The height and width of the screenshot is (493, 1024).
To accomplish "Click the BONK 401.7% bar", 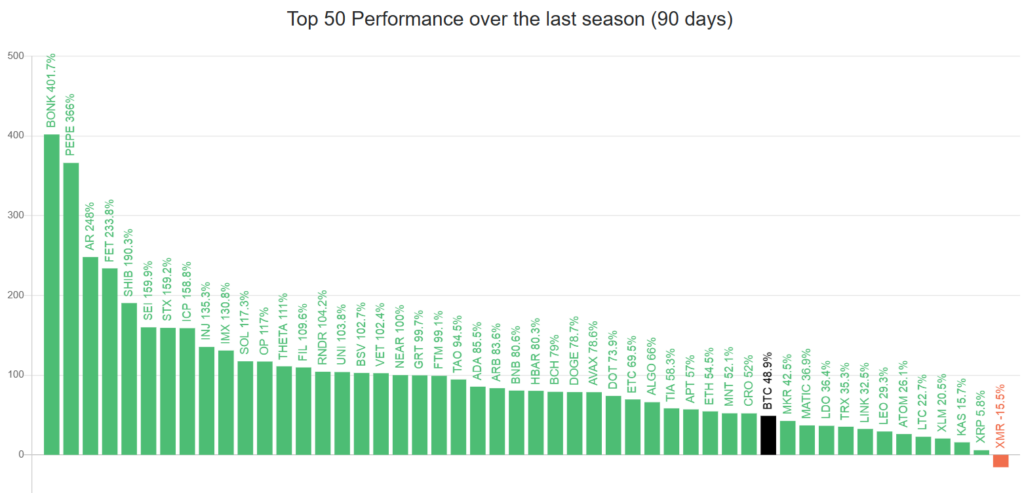I will 52,294.
